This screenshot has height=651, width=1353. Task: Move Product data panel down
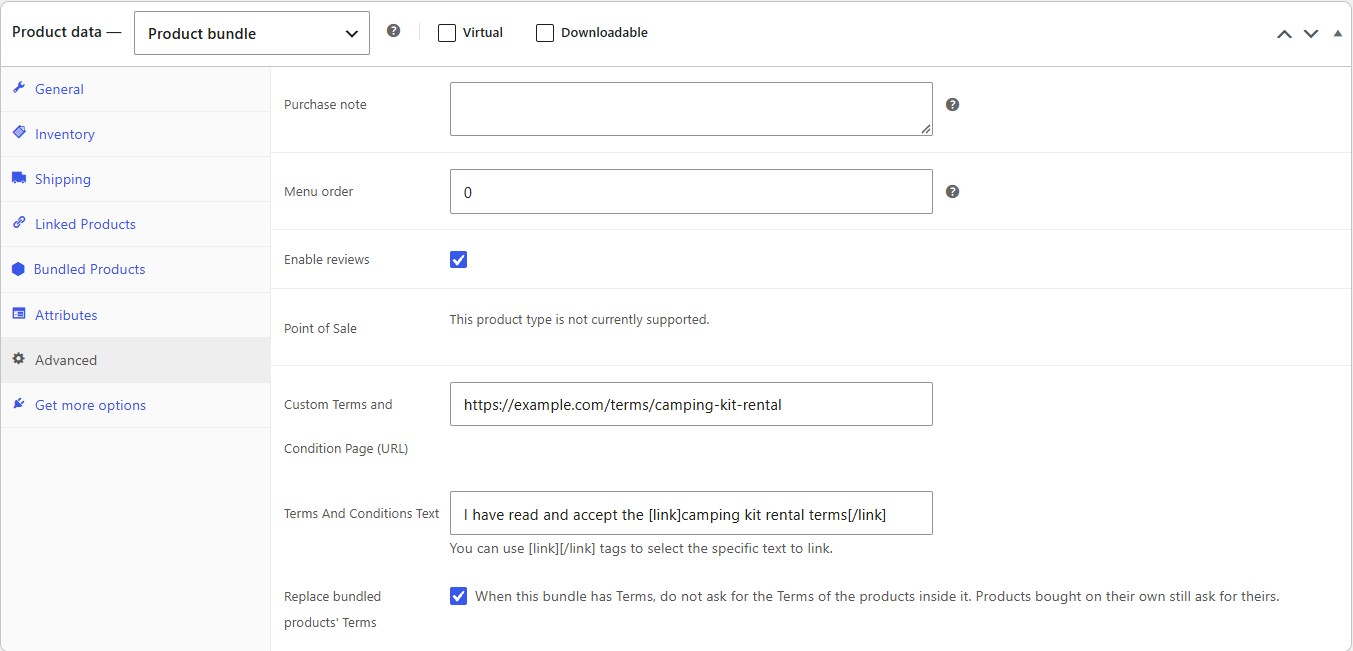tap(1311, 33)
